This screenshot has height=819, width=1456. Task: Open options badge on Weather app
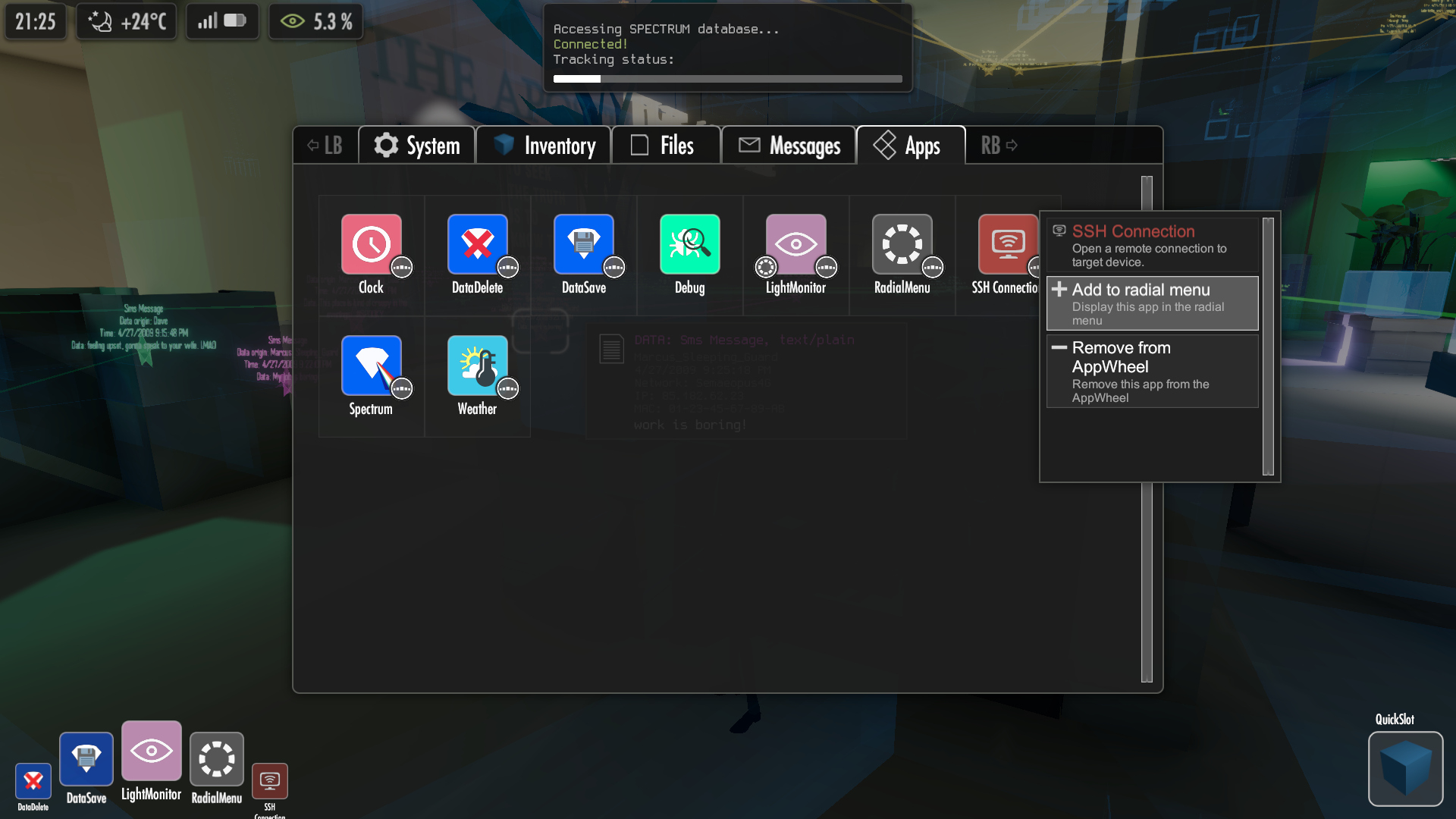point(507,388)
